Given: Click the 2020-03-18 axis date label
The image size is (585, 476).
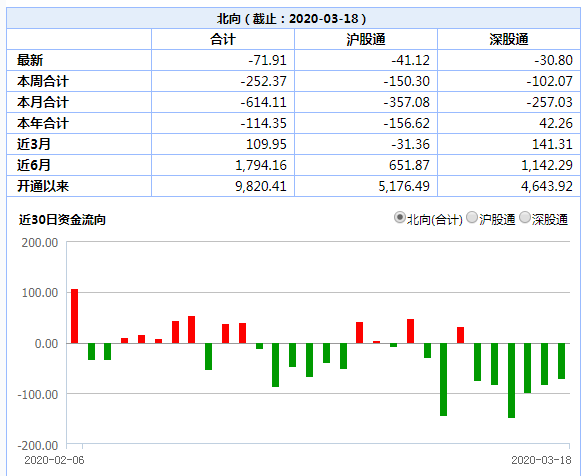Looking at the screenshot, I should (541, 460).
